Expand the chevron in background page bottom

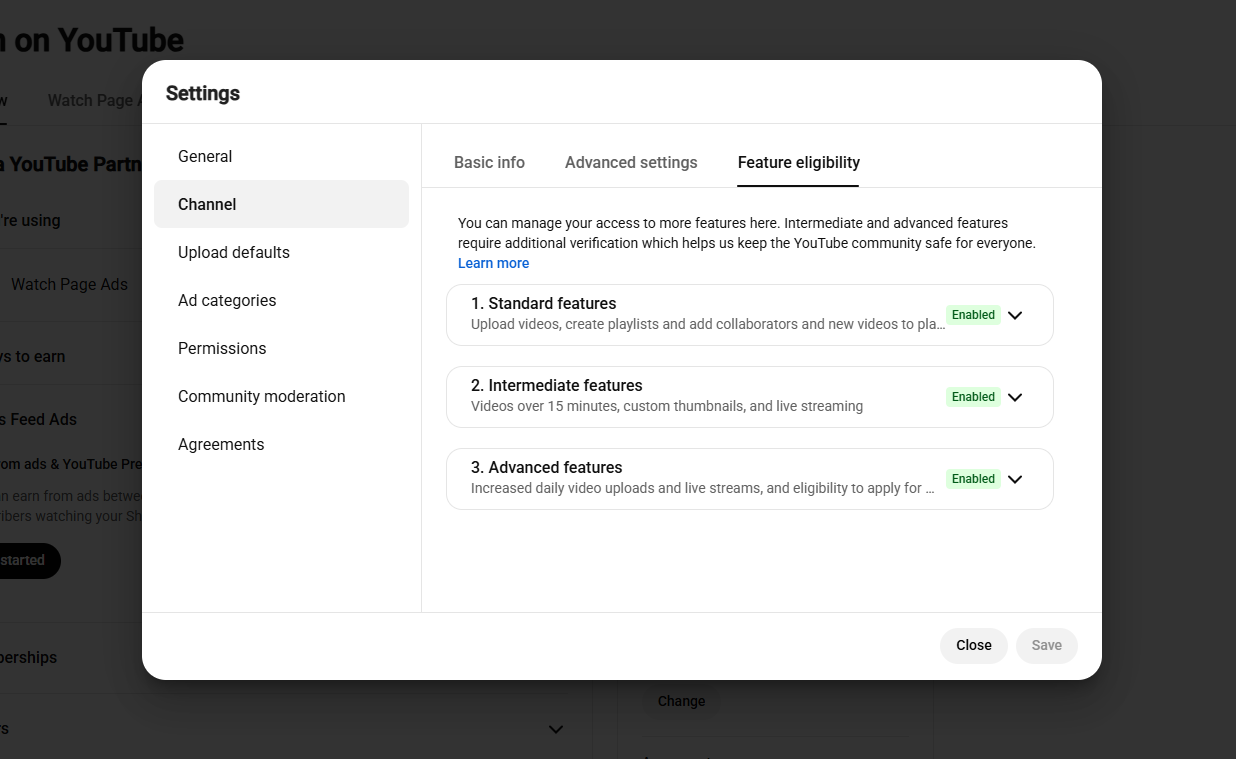556,729
